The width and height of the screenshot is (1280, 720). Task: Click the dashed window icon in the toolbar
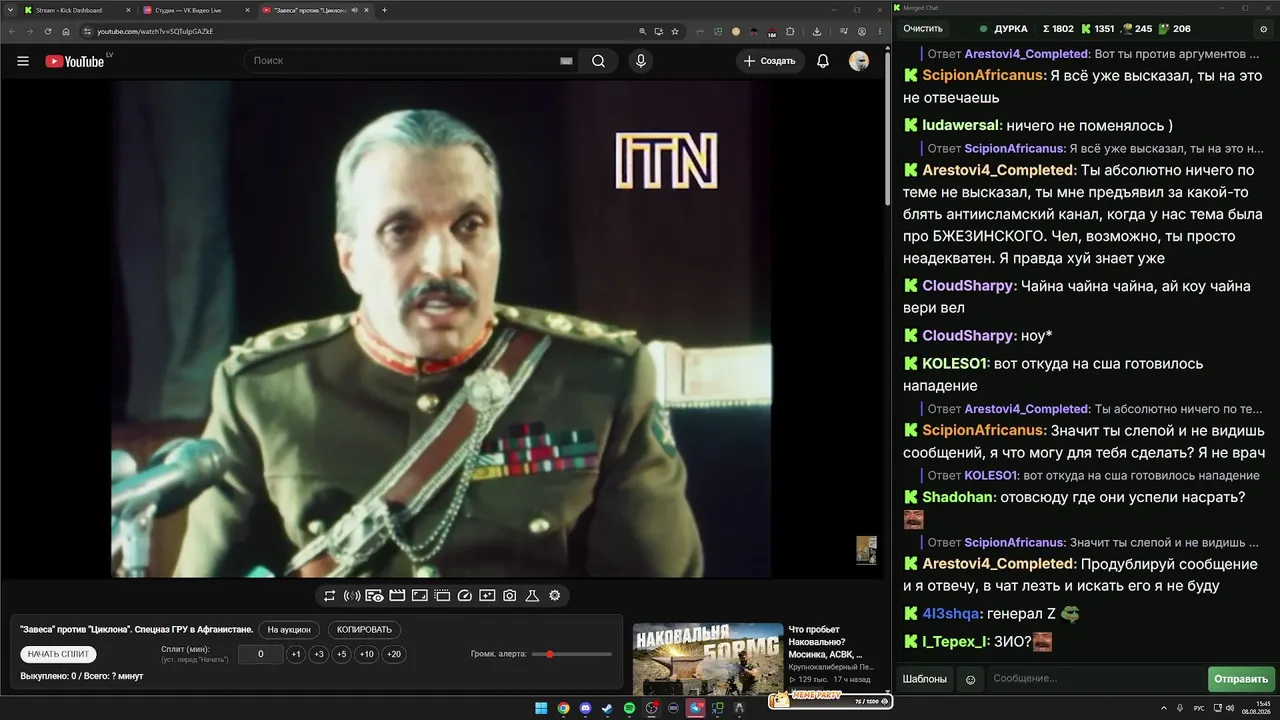coord(442,596)
